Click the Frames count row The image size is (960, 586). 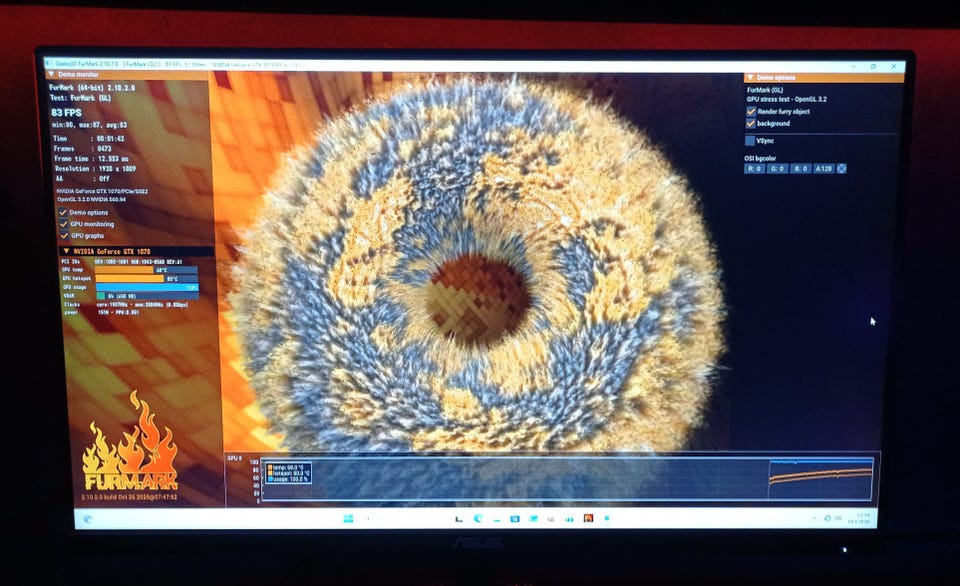pos(82,149)
